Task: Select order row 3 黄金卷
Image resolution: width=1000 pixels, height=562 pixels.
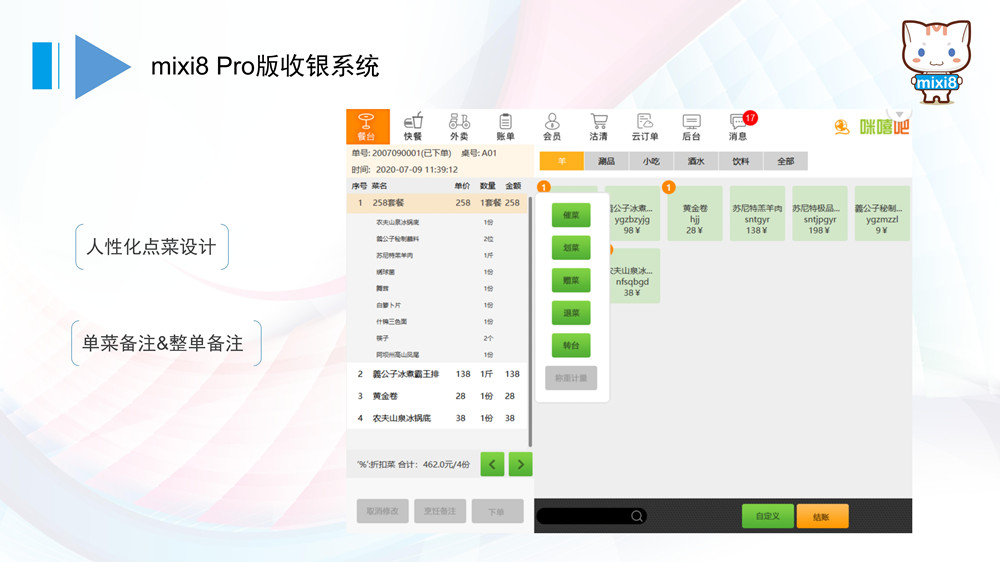Action: coord(438,396)
